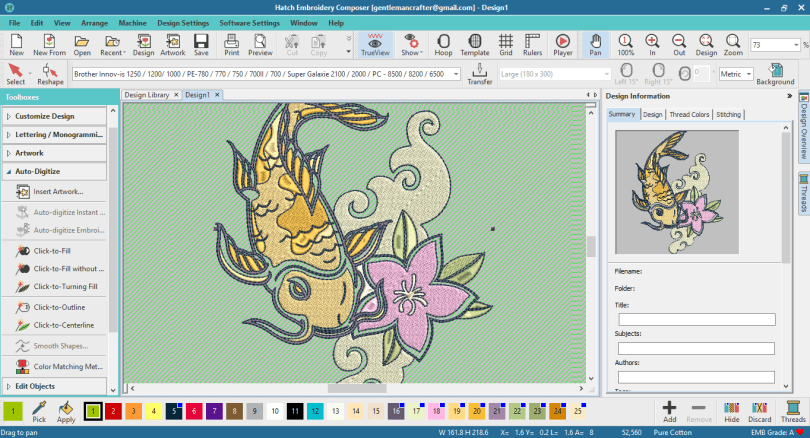
Task: Click the Hoop icon in toolbar
Action: point(443,44)
